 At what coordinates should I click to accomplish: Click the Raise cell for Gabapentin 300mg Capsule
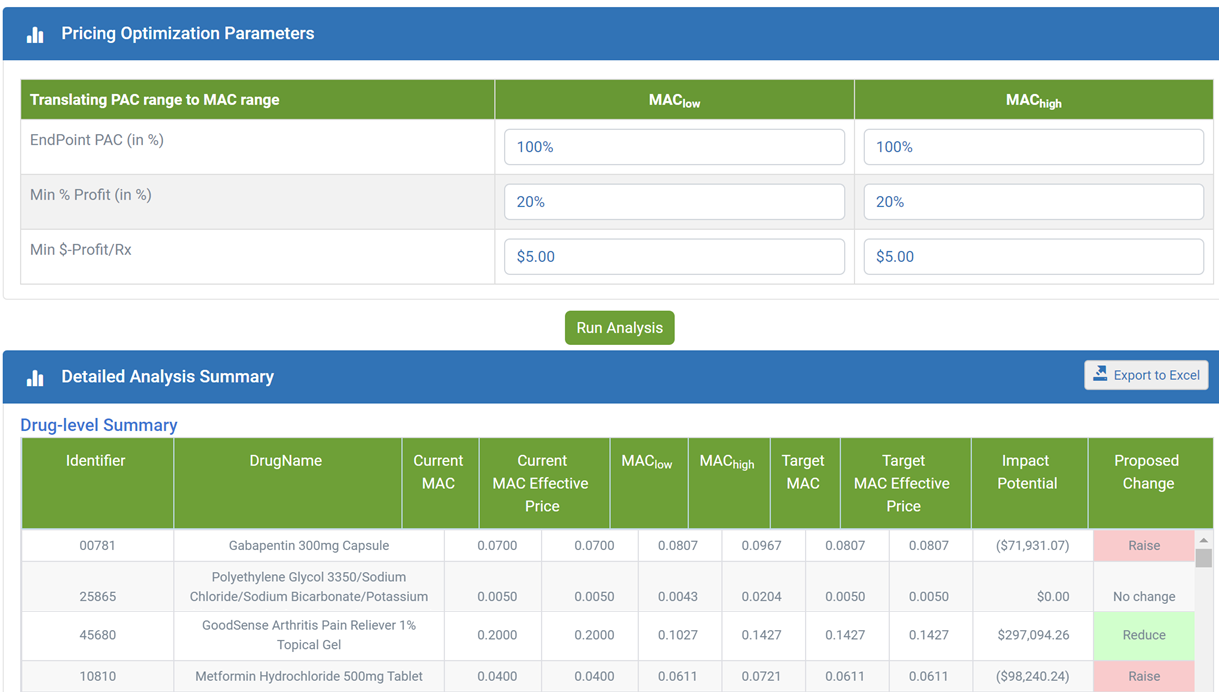[x=1144, y=545]
